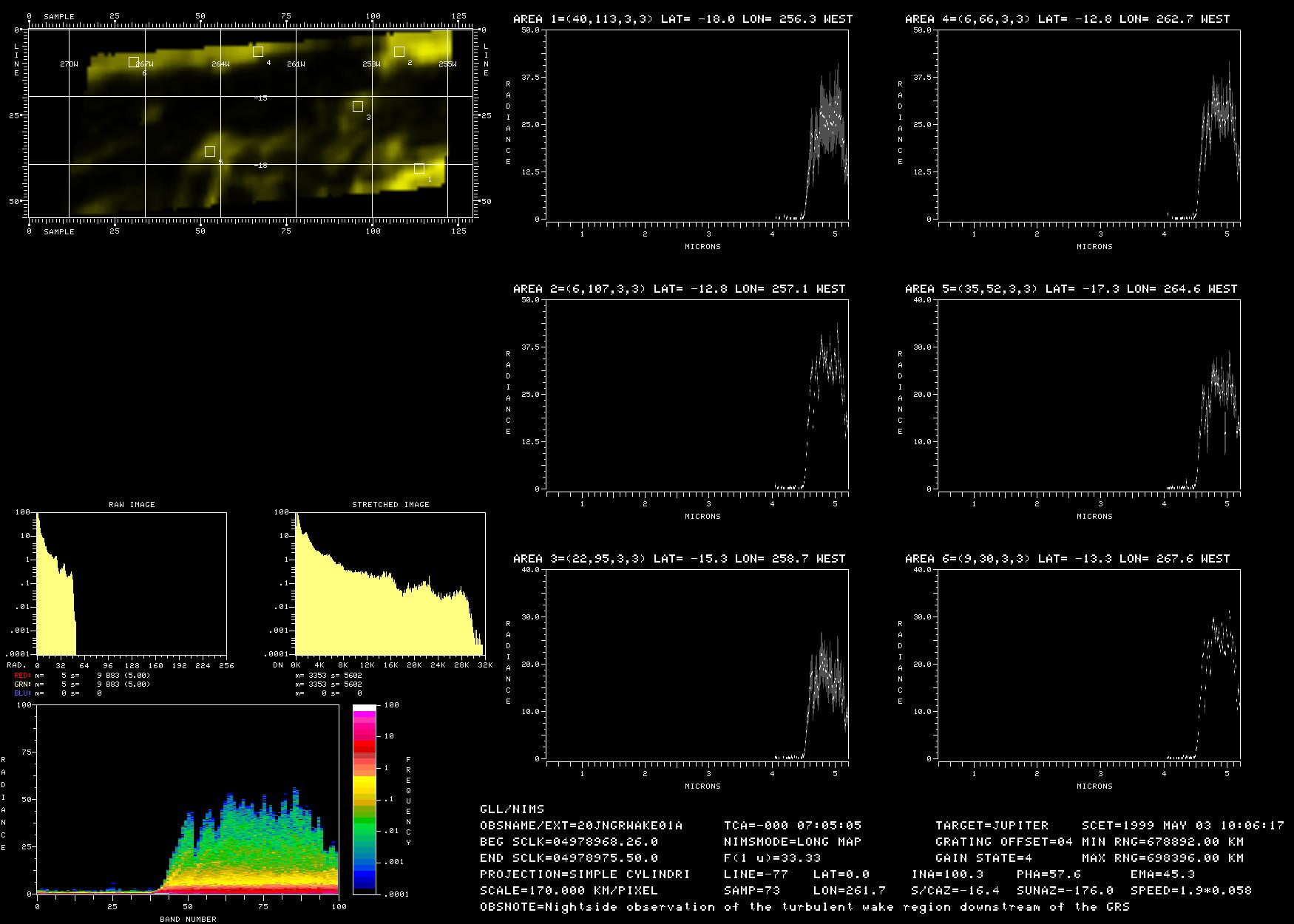
Task: Click the EMA=45.3 value
Action: pyautogui.click(x=1162, y=874)
